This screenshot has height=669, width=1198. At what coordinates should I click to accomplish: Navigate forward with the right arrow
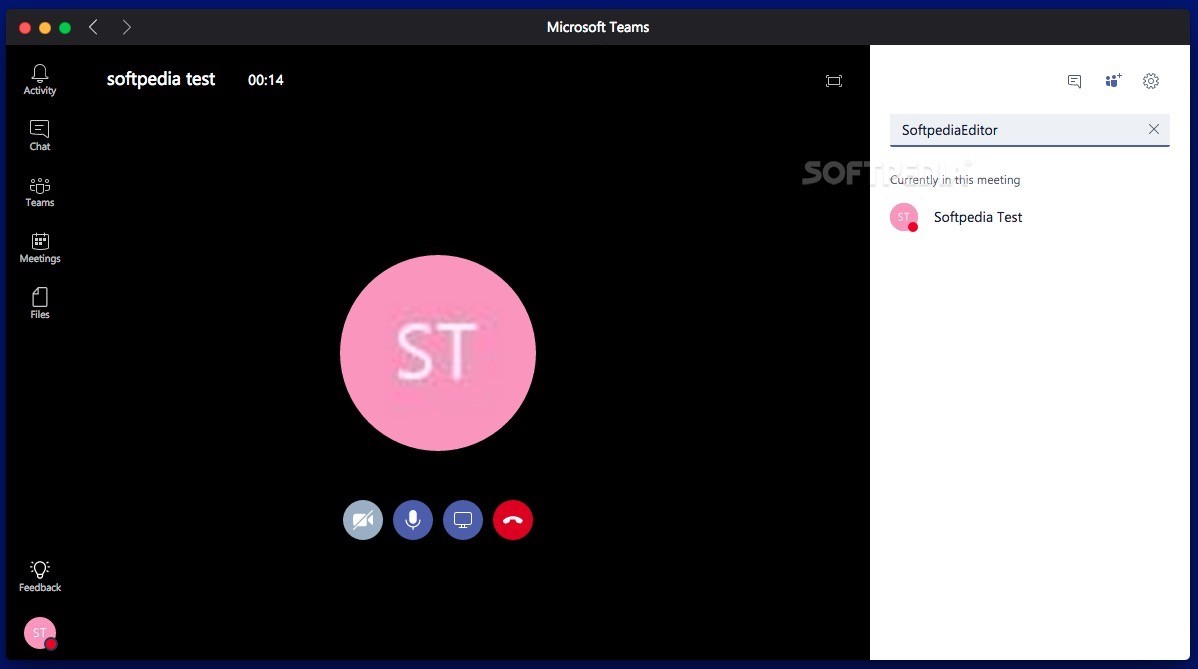126,27
